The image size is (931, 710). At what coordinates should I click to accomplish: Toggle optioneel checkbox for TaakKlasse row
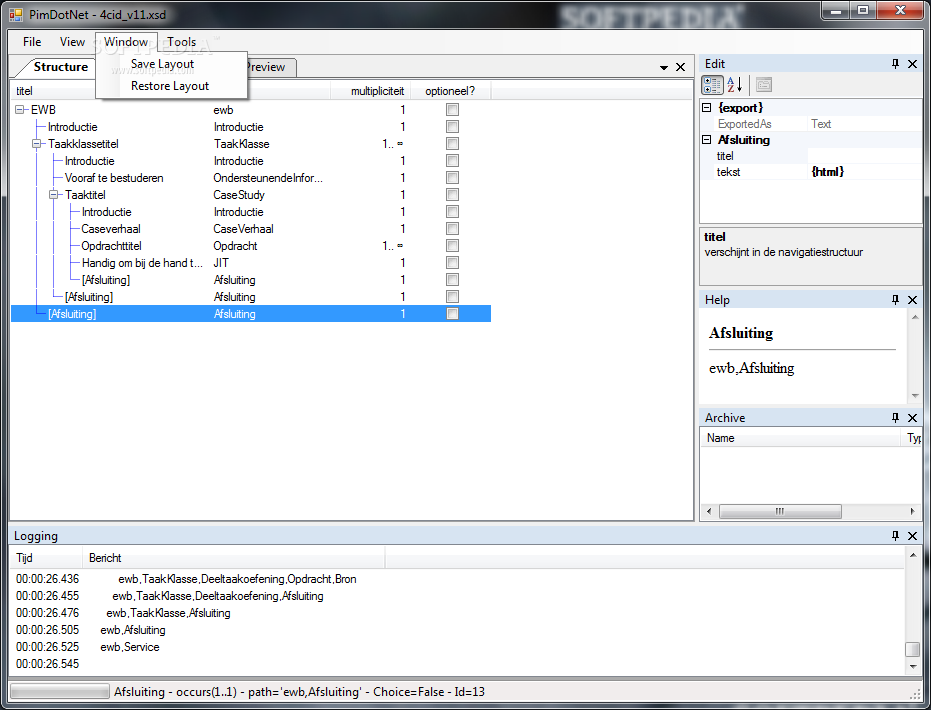pos(452,144)
